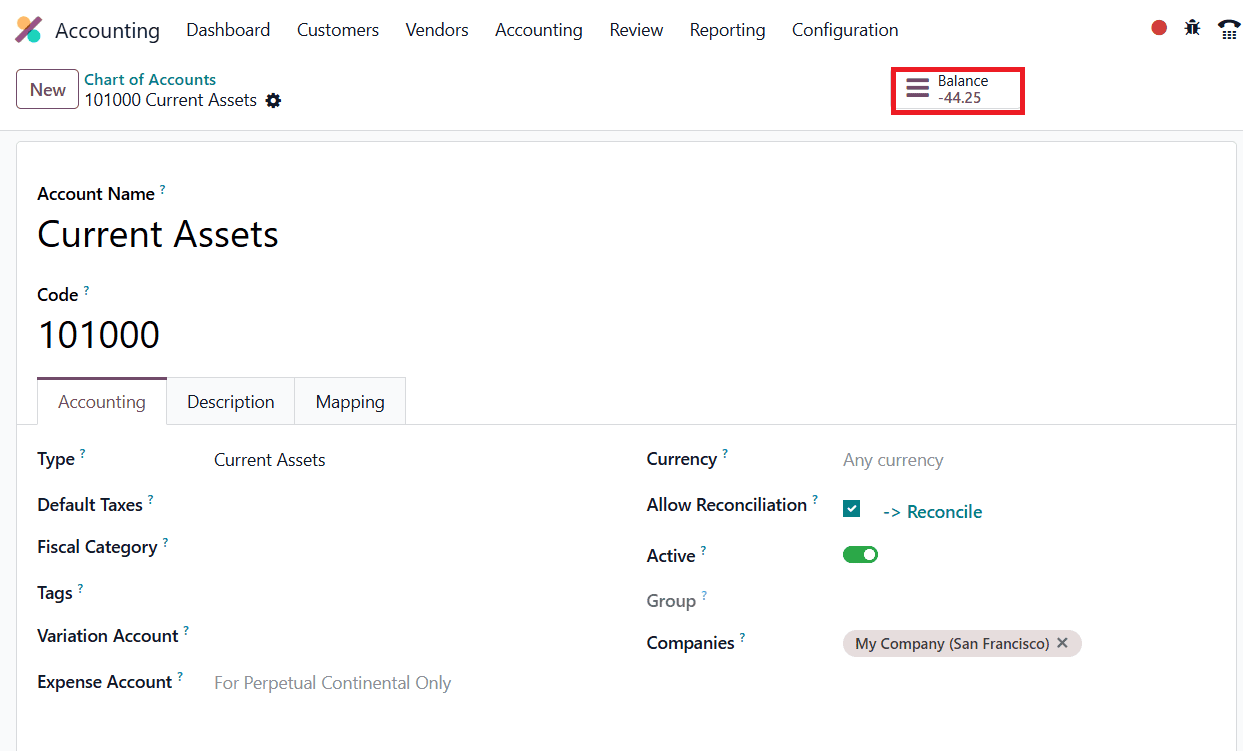Open the Configuration menu
Screen dimensions: 1243x751
[x=845, y=30]
